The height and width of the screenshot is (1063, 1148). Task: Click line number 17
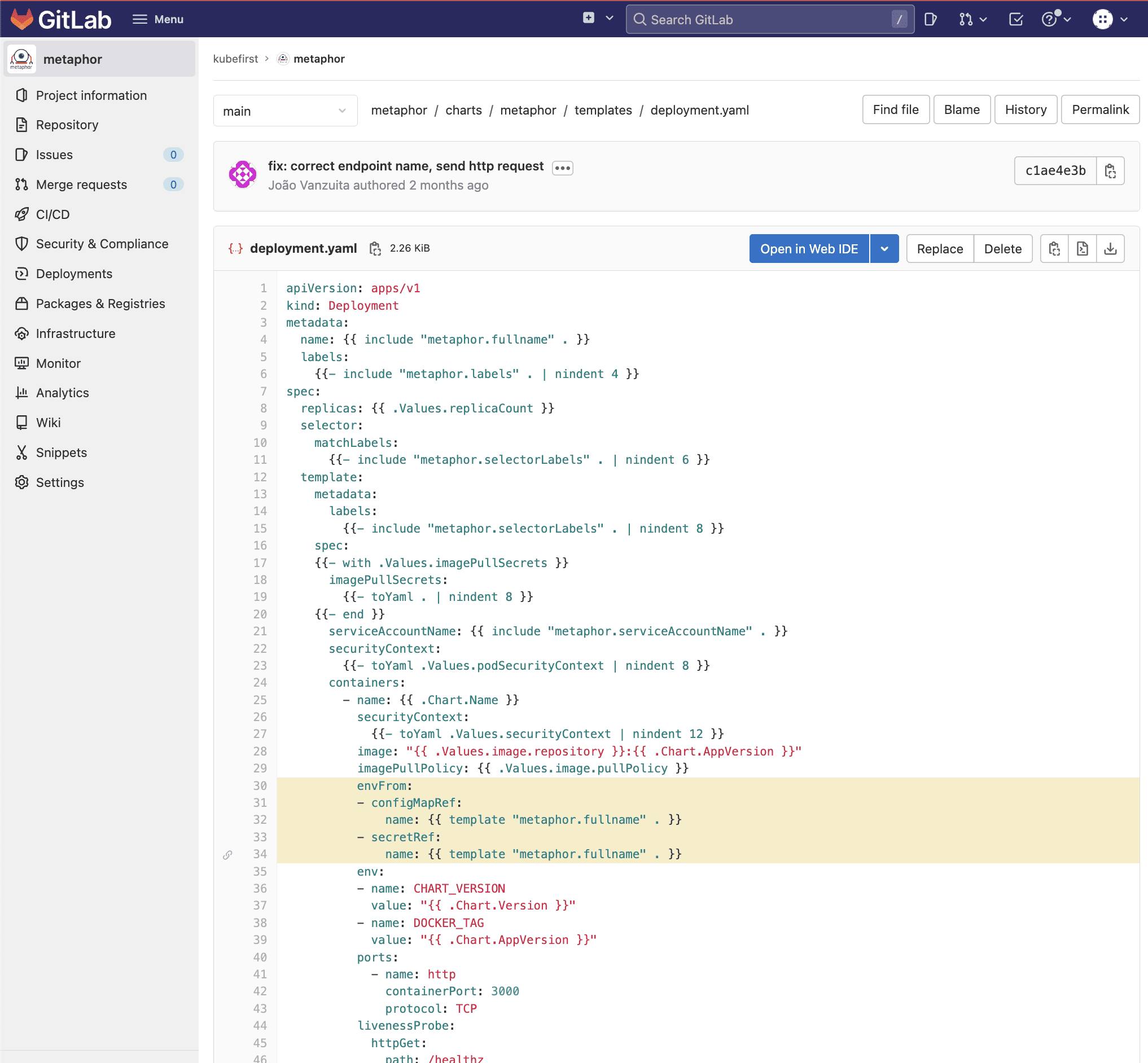tap(260, 563)
